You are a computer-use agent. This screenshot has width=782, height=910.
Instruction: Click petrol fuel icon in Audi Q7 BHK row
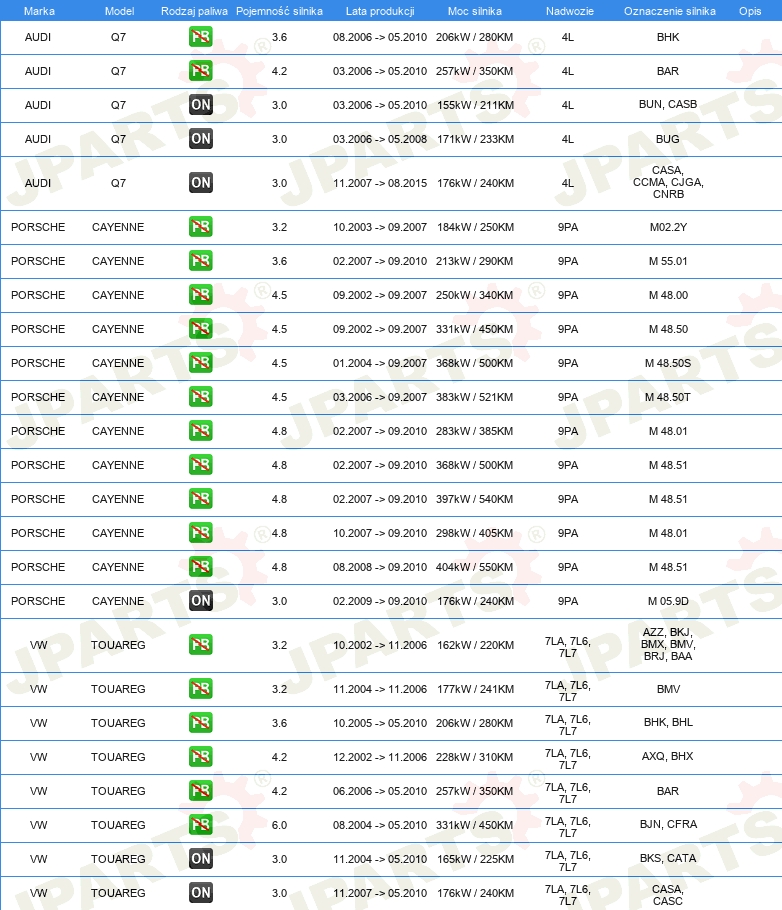click(200, 37)
